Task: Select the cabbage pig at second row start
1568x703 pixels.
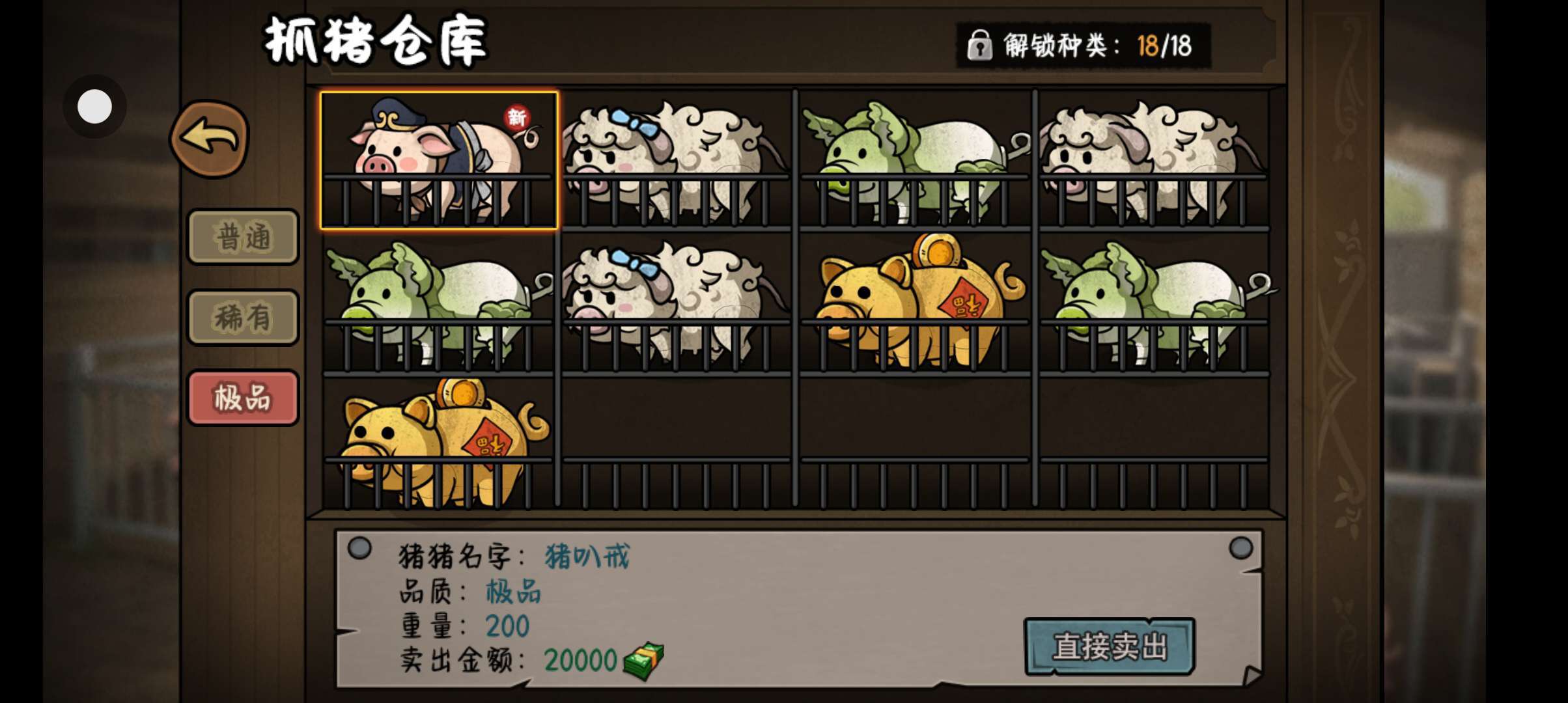Action: pos(439,303)
